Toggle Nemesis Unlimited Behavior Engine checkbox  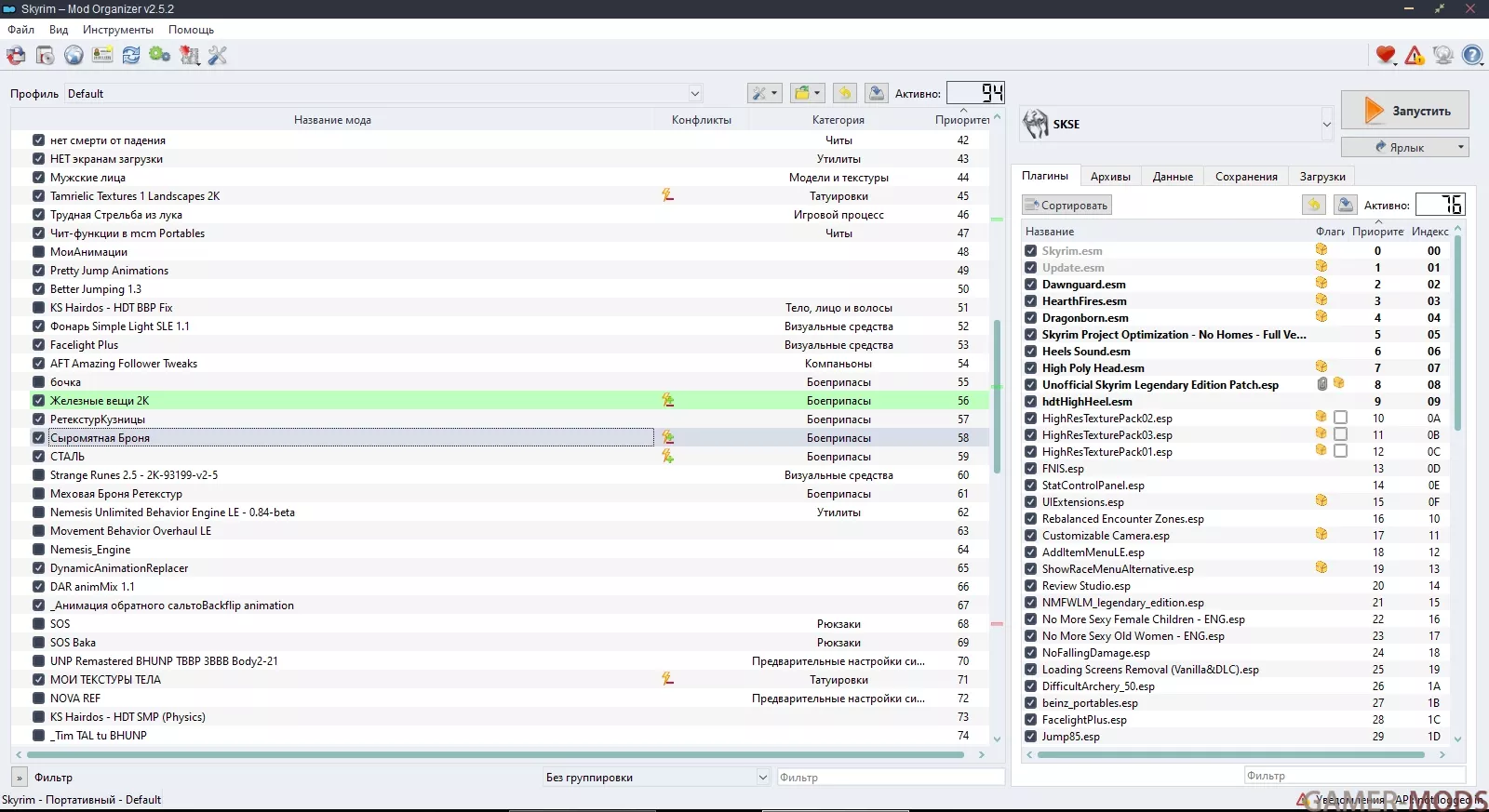coord(38,512)
